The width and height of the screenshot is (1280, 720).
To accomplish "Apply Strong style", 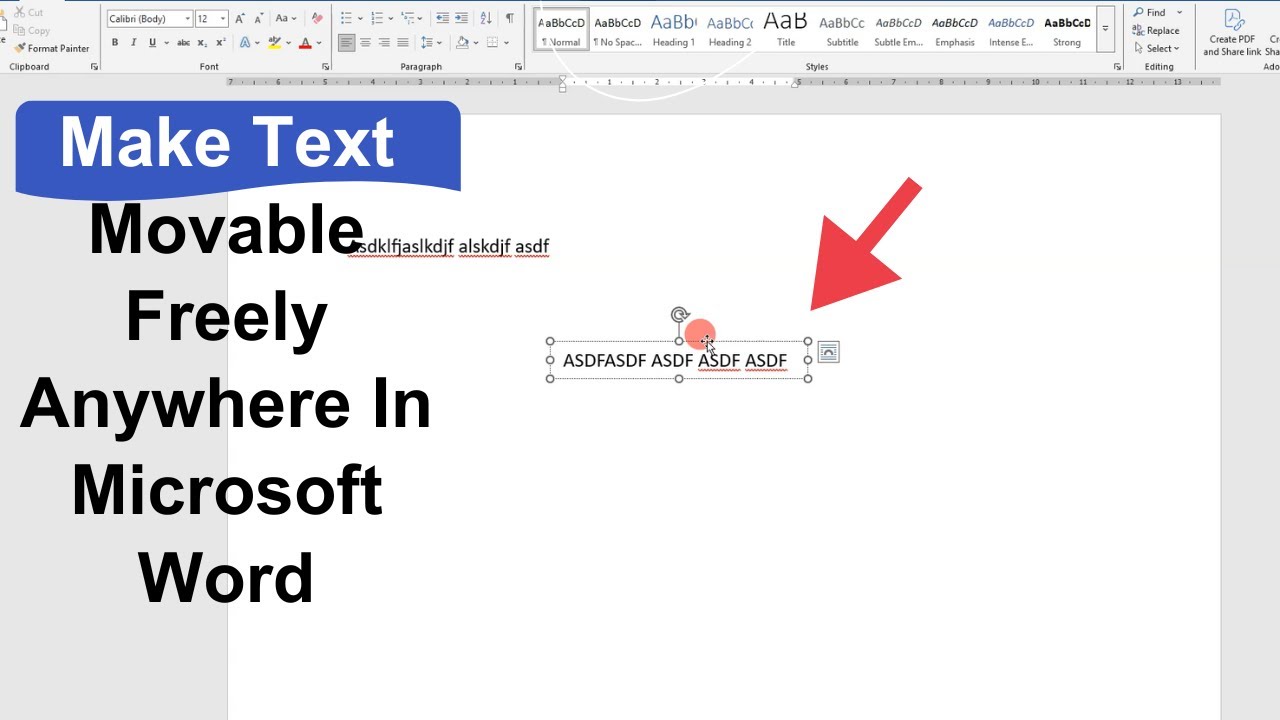I will [1067, 28].
